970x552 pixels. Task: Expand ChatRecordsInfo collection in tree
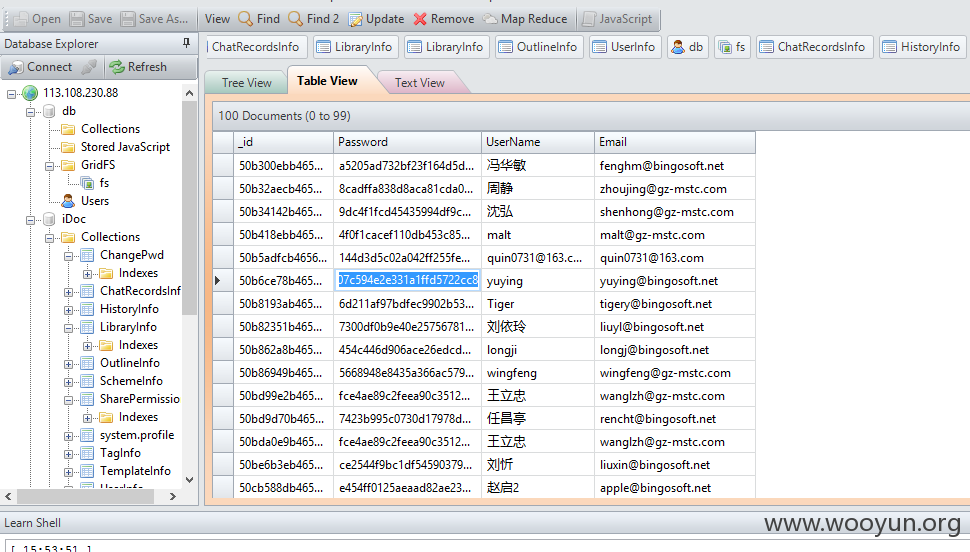tap(69, 292)
